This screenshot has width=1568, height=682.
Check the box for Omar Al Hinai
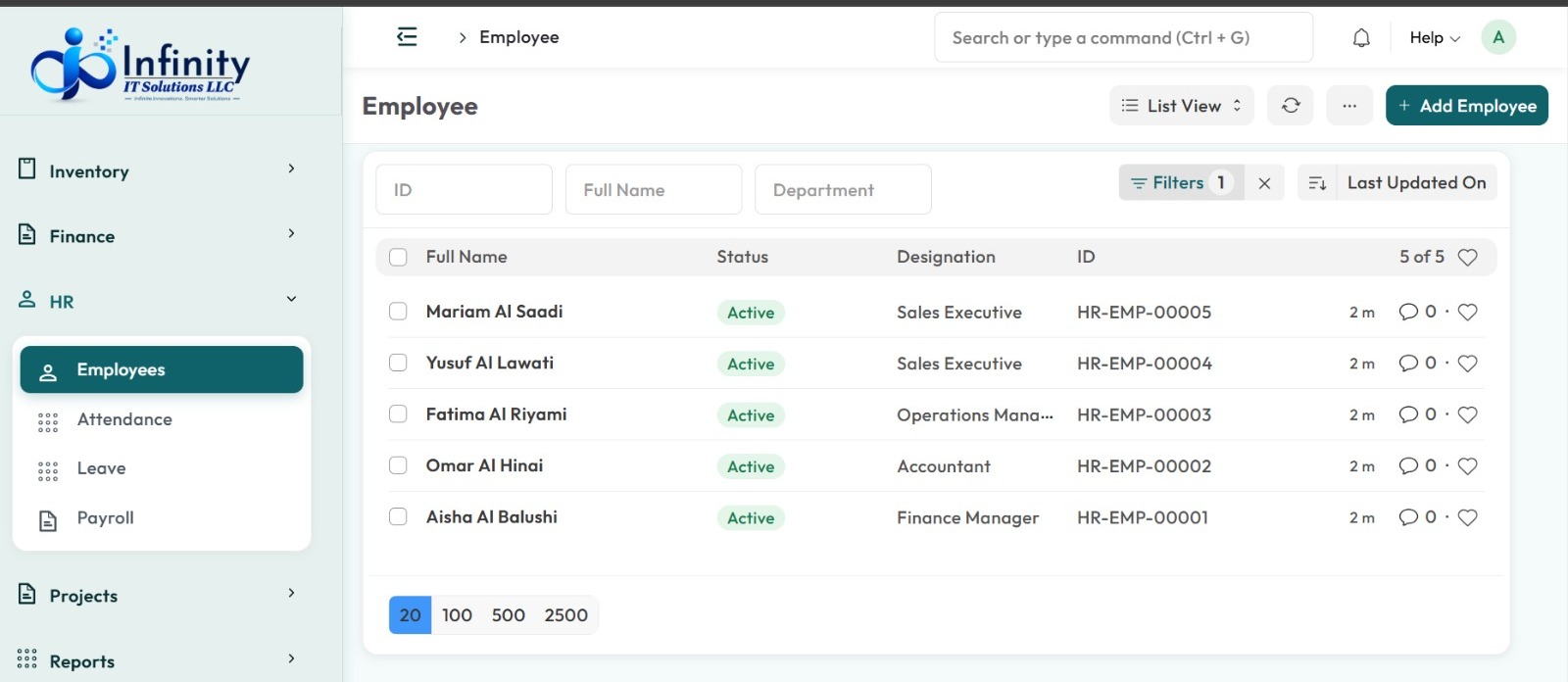coord(398,465)
